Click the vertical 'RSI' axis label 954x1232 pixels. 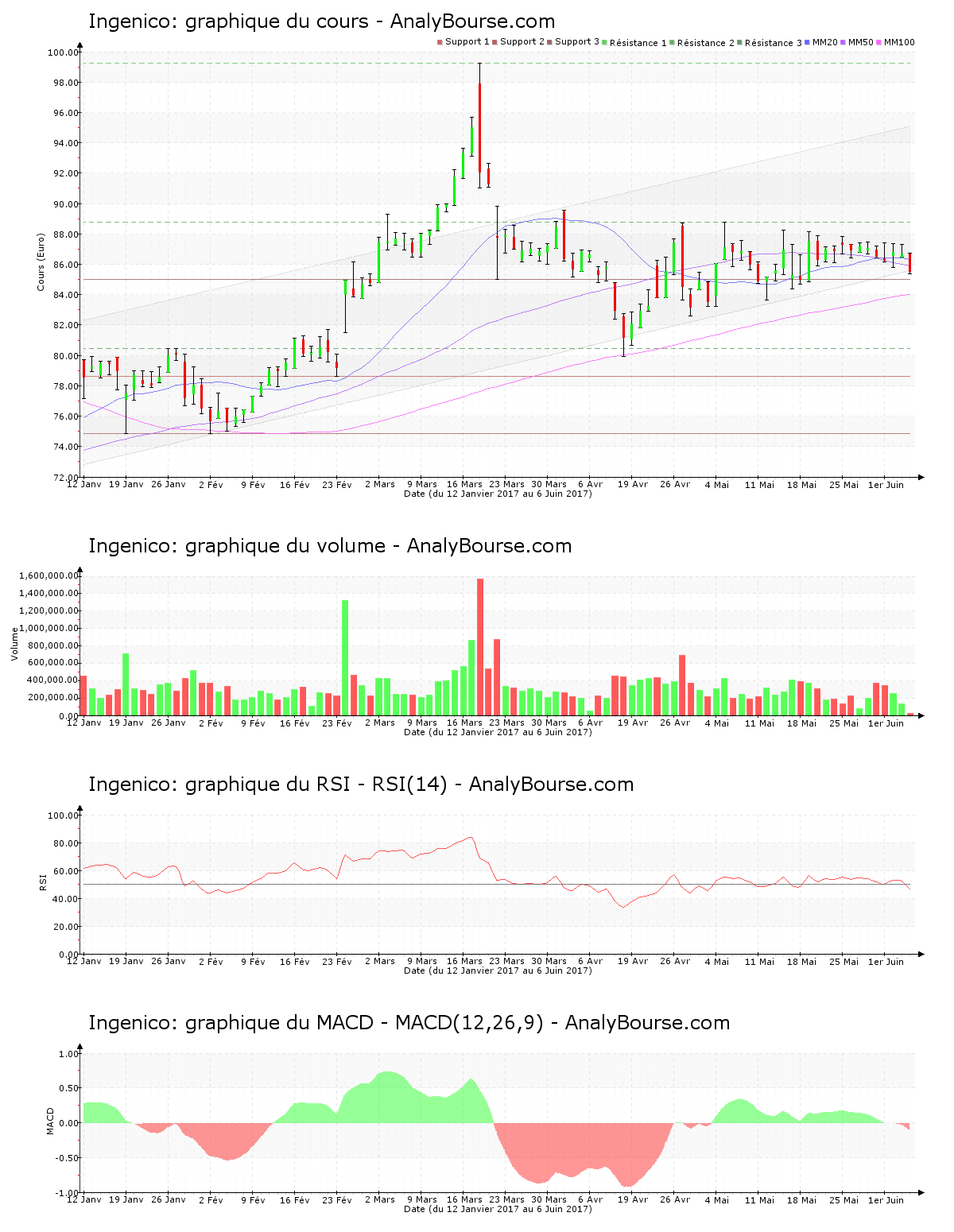click(43, 881)
